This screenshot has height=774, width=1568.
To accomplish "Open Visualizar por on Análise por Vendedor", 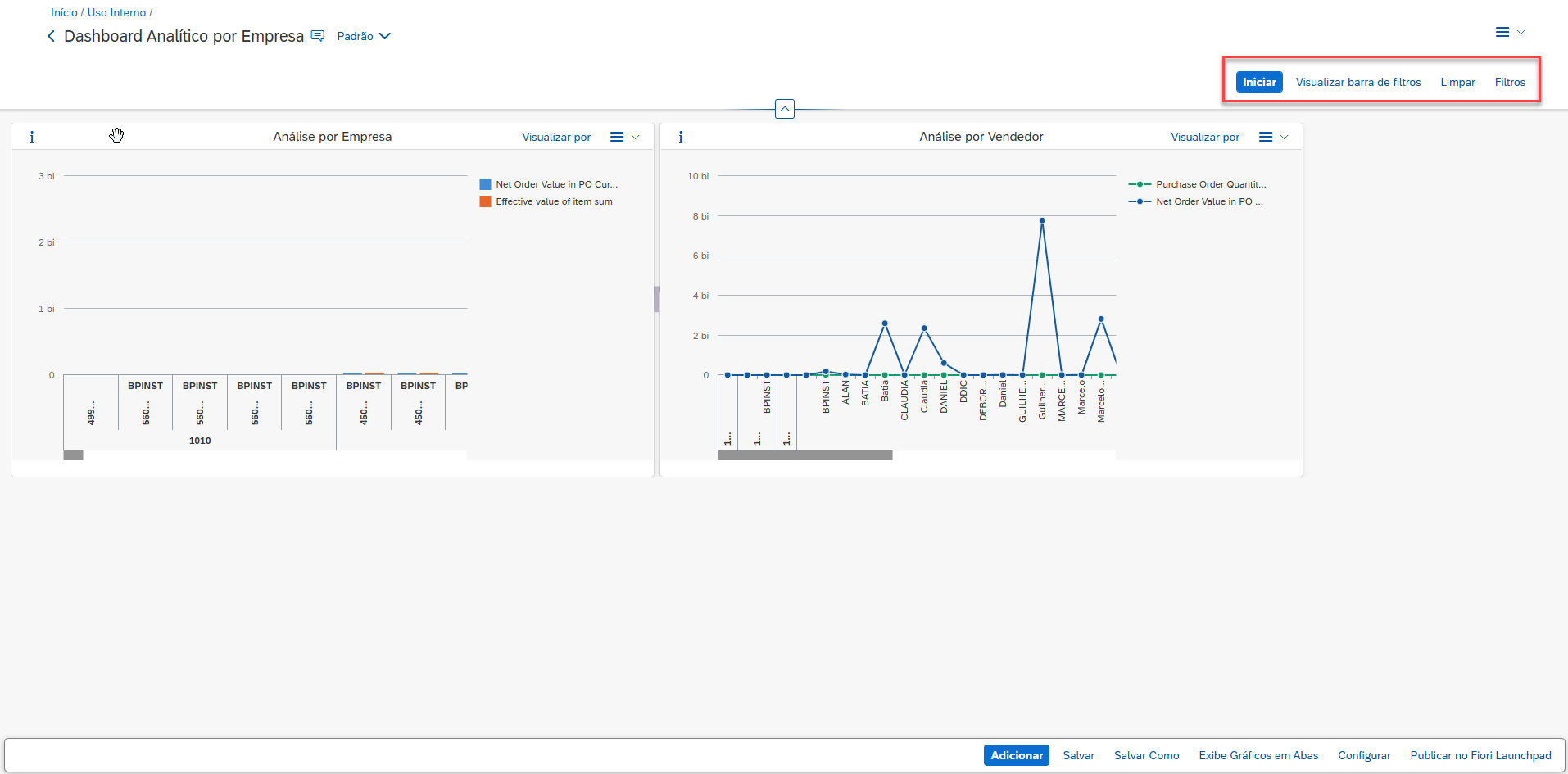I will click(1205, 137).
